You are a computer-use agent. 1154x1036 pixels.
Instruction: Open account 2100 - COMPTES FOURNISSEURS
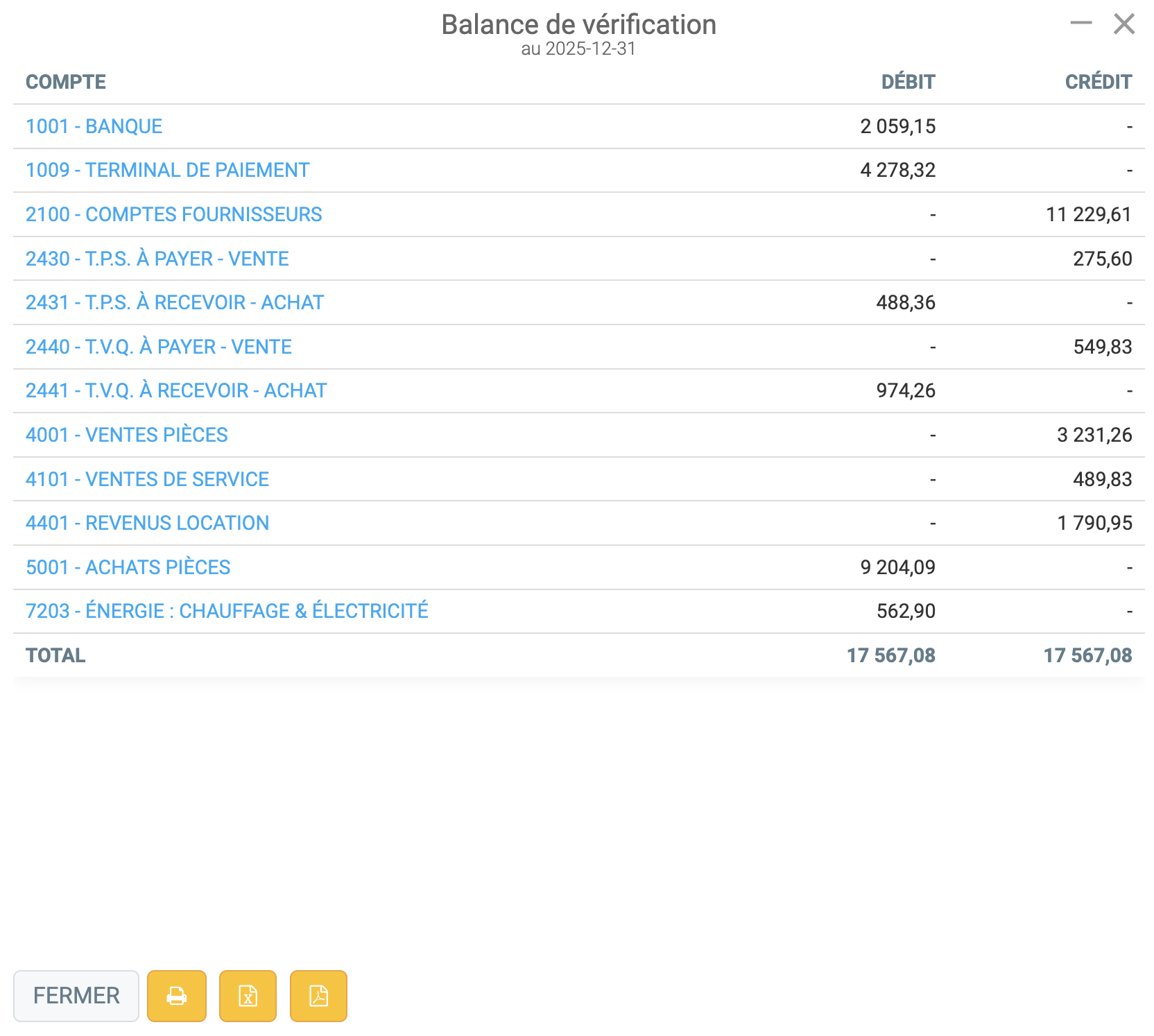tap(173, 214)
